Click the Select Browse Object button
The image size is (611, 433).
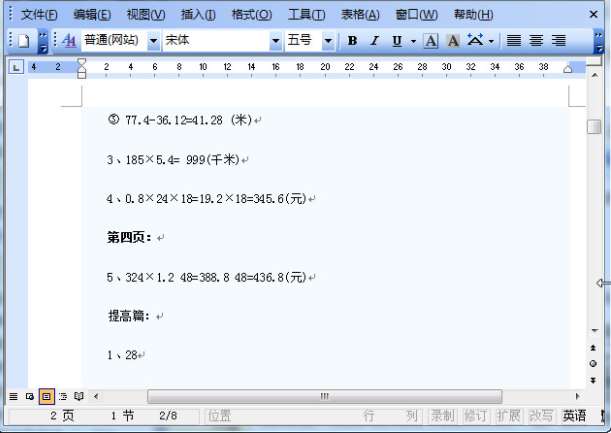[593, 364]
